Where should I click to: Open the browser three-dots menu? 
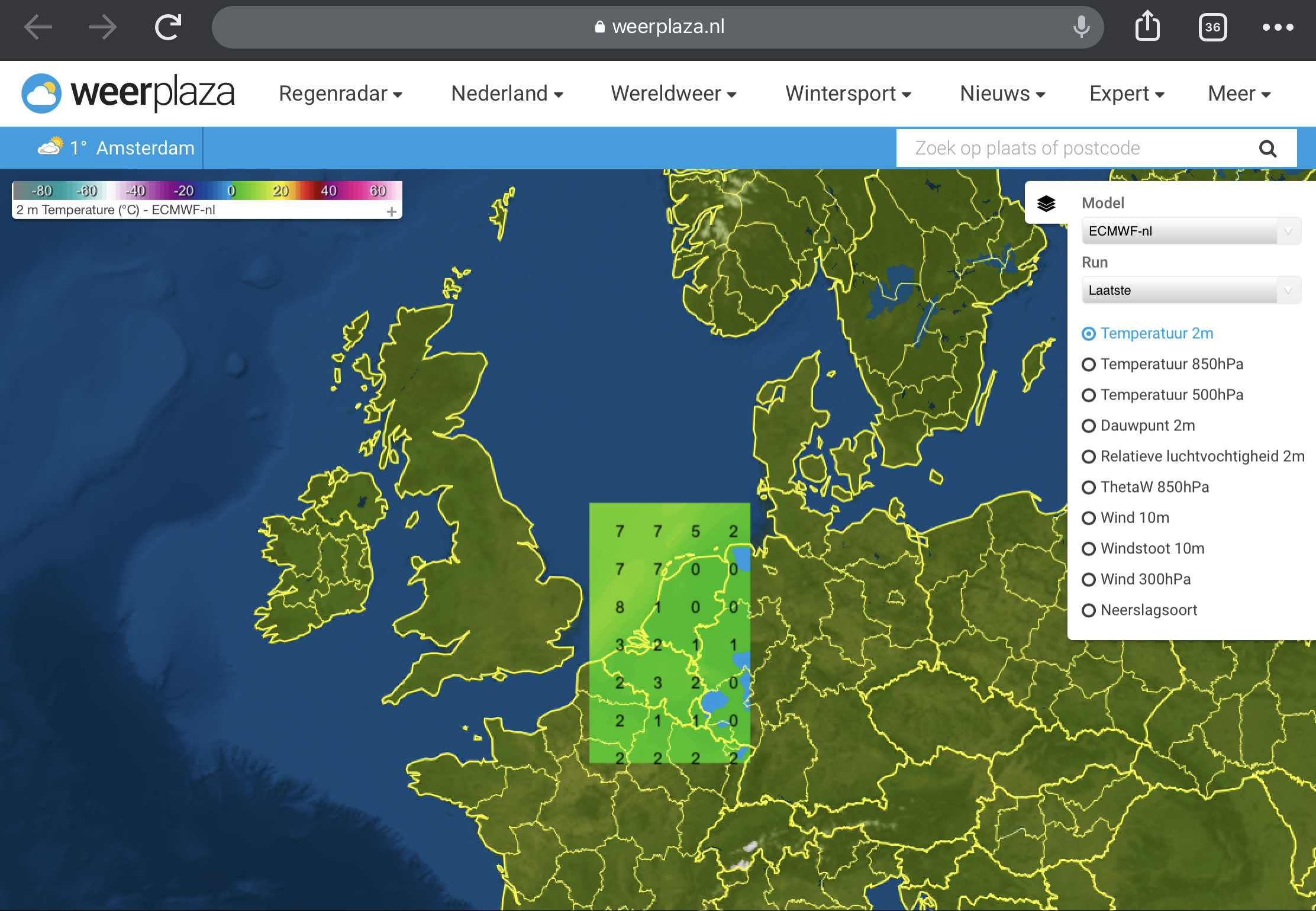tap(1278, 27)
